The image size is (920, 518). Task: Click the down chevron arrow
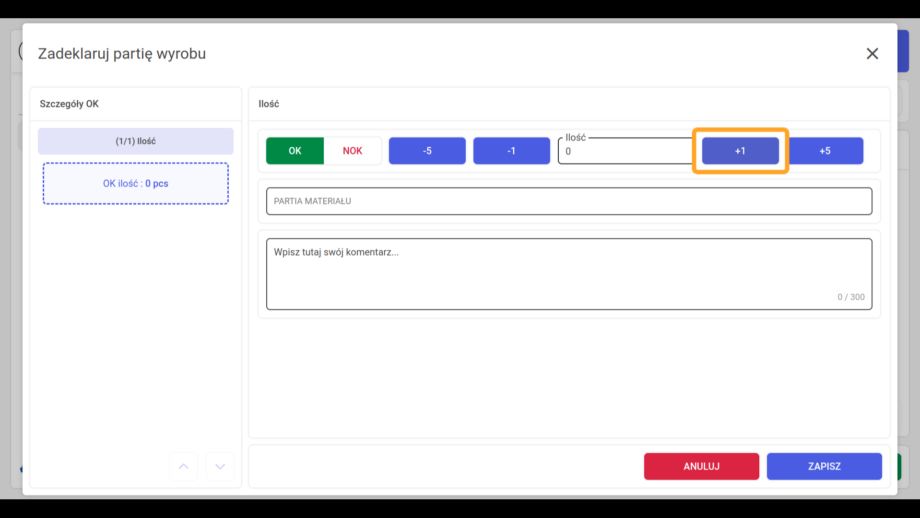tap(220, 466)
